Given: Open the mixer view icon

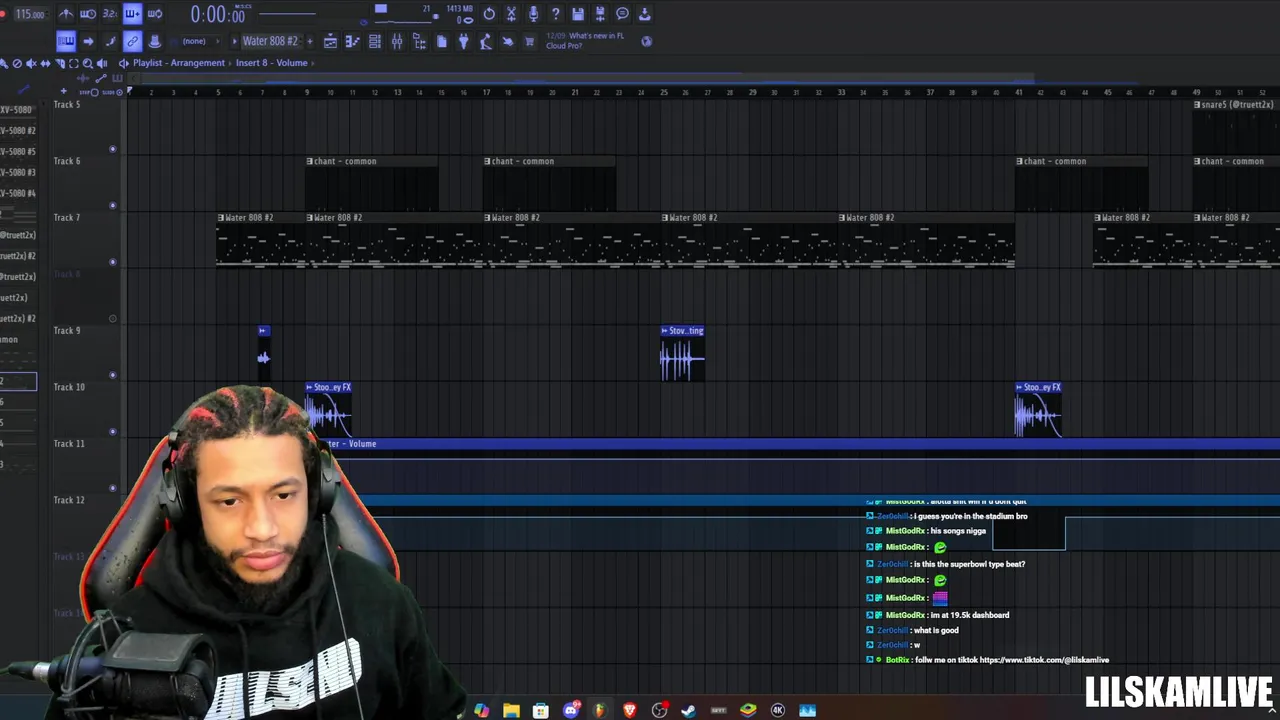Looking at the screenshot, I should [x=397, y=41].
